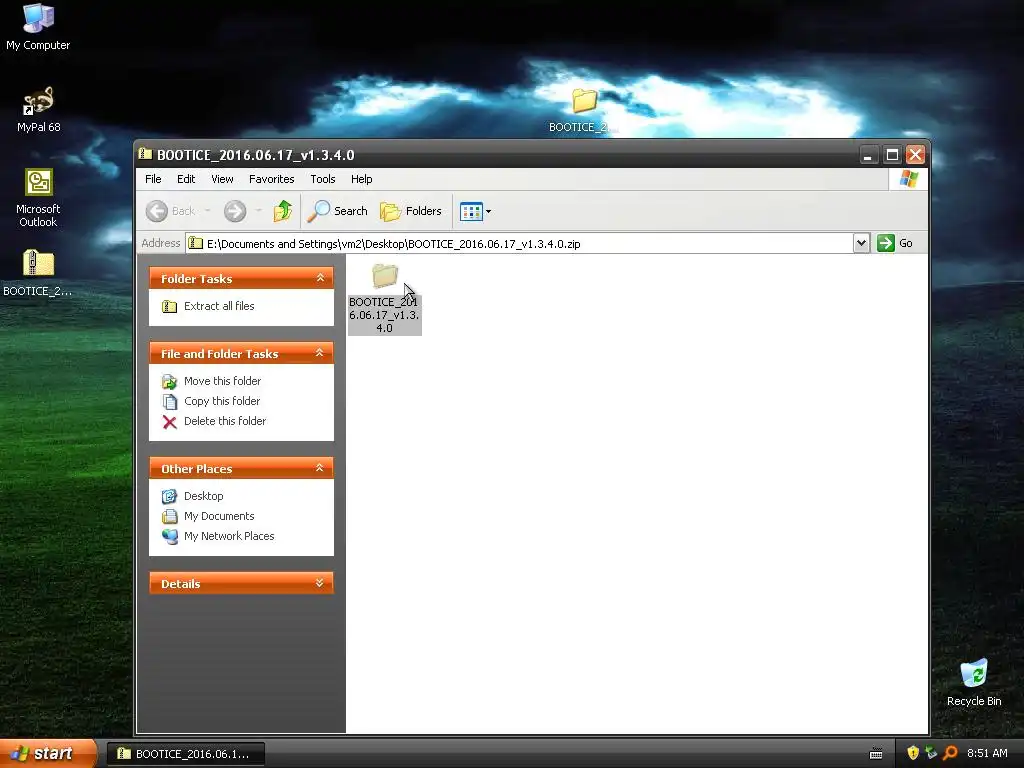This screenshot has height=768, width=1024.
Task: Collapse the Folder Tasks panel
Action: pos(320,278)
